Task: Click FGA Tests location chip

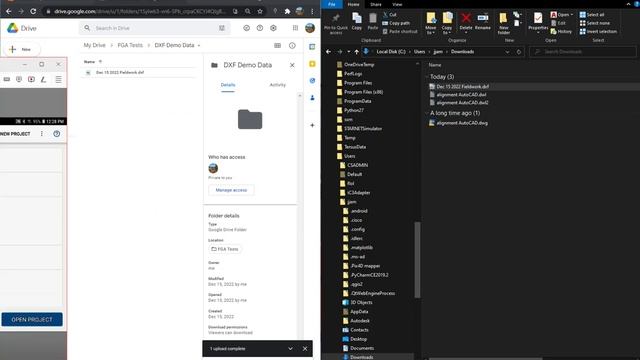Action: (x=225, y=249)
